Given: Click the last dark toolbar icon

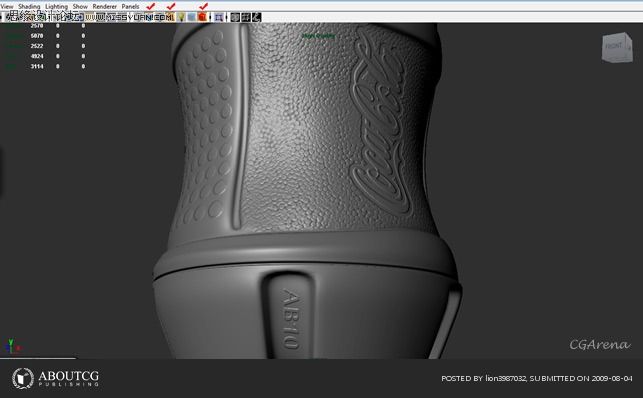Looking at the screenshot, I should [x=256, y=17].
